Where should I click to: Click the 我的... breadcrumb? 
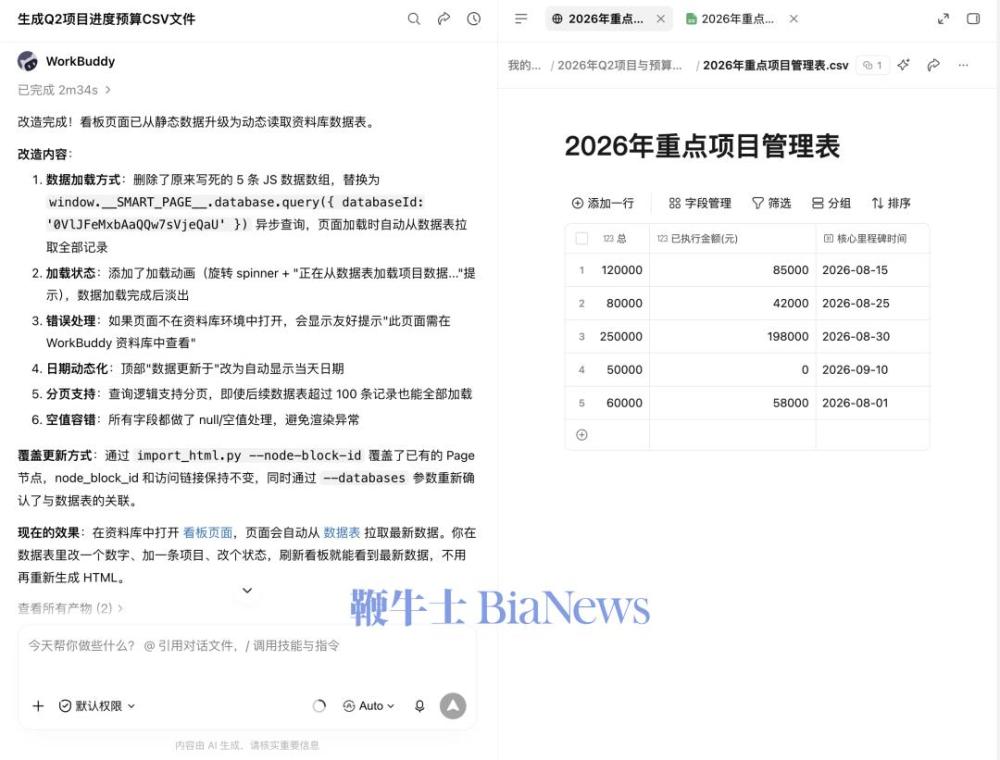[x=524, y=65]
